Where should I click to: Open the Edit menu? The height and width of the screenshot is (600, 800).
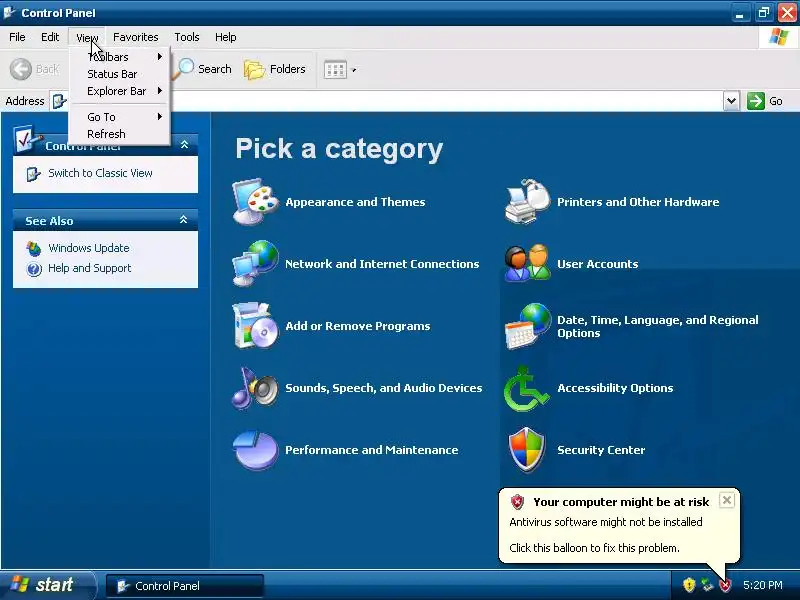(x=50, y=37)
